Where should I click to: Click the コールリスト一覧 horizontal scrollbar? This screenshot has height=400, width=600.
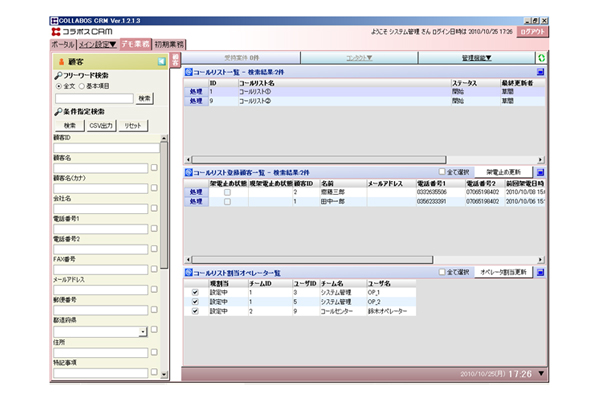point(350,158)
